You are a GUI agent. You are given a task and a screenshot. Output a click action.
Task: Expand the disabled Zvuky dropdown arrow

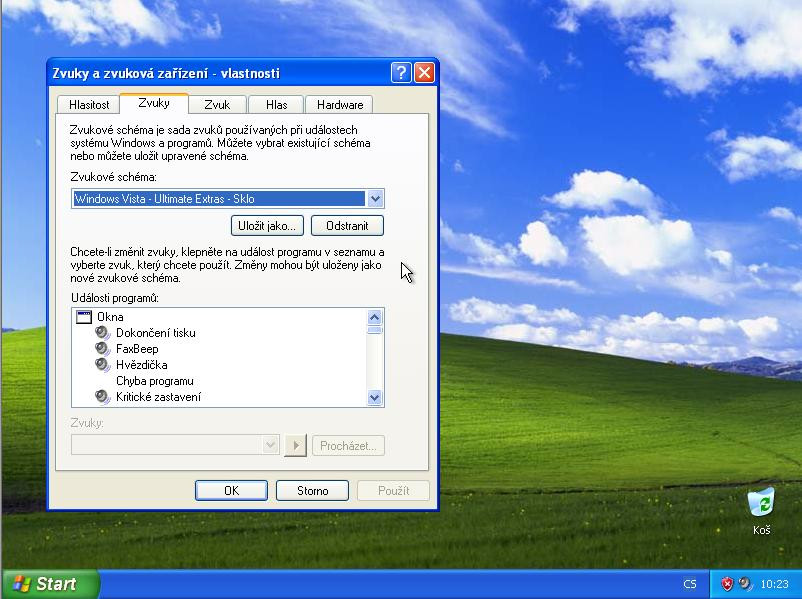(x=271, y=445)
